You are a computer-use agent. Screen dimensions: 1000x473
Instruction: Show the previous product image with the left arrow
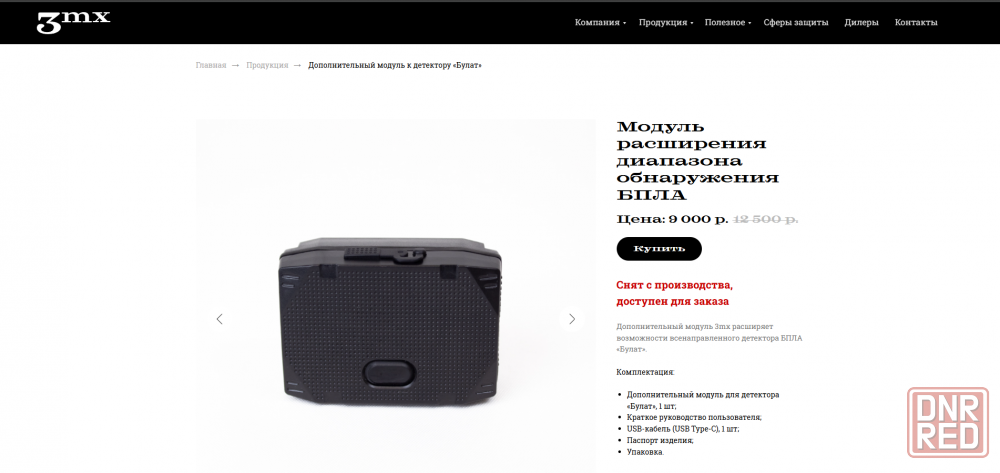219,319
